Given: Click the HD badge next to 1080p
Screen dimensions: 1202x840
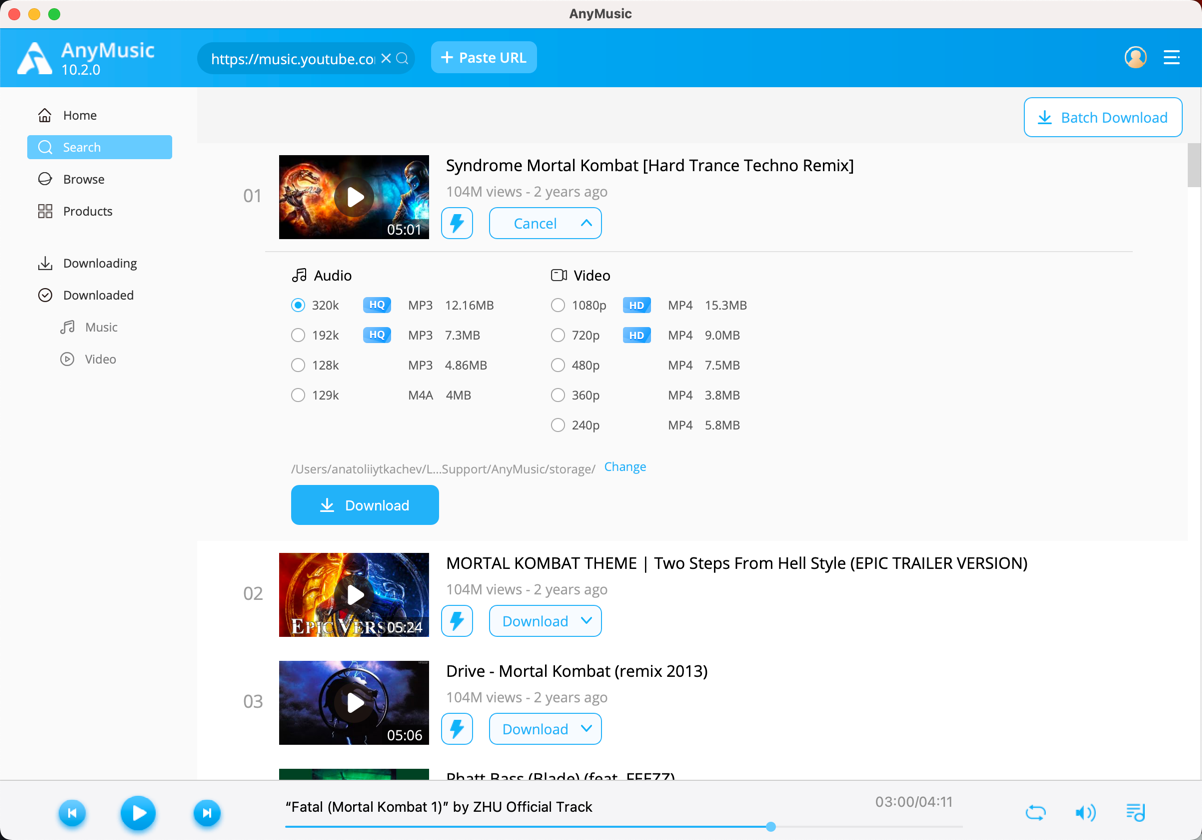Looking at the screenshot, I should point(637,305).
